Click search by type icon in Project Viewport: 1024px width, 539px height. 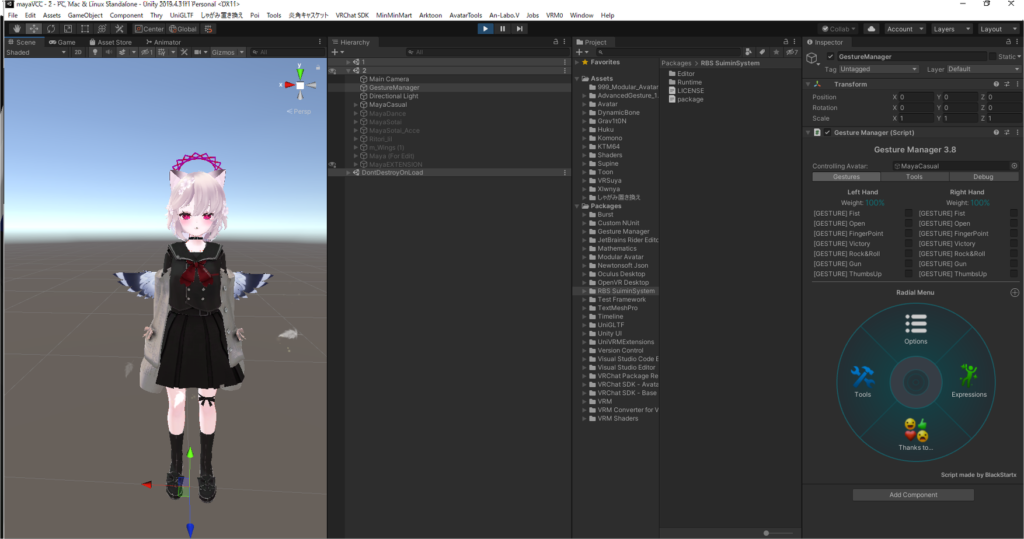748,52
